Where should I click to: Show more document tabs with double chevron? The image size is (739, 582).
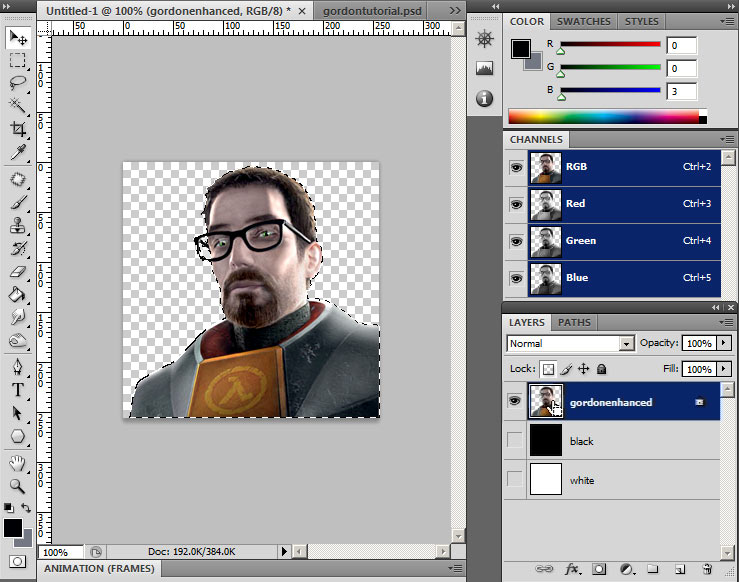click(x=455, y=10)
